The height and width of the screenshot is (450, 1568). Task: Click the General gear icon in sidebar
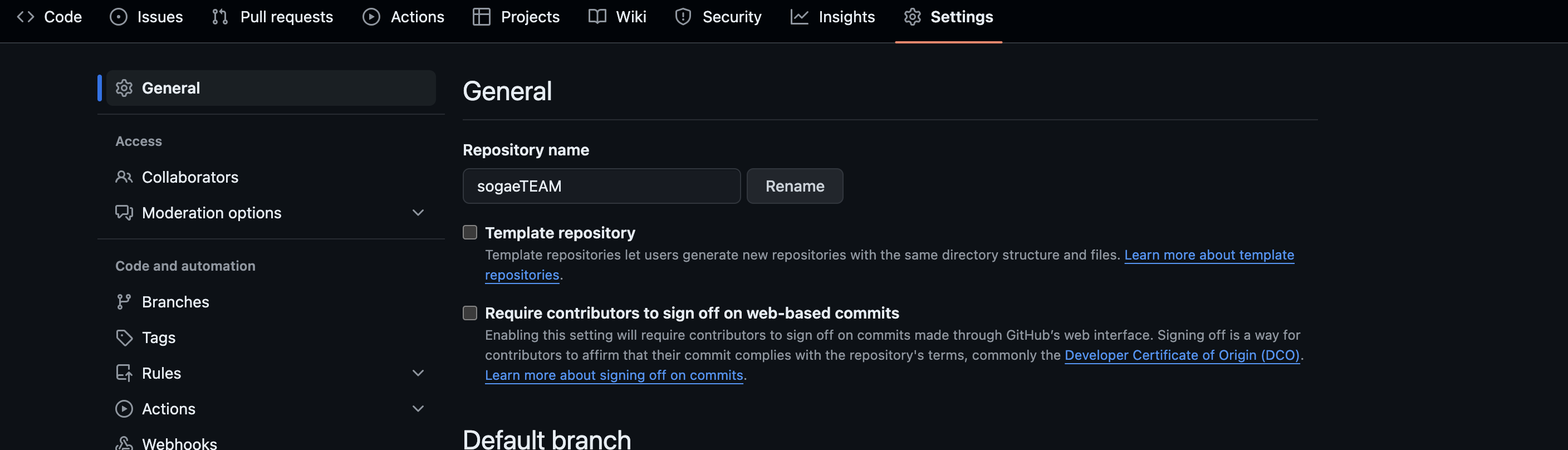pos(124,87)
